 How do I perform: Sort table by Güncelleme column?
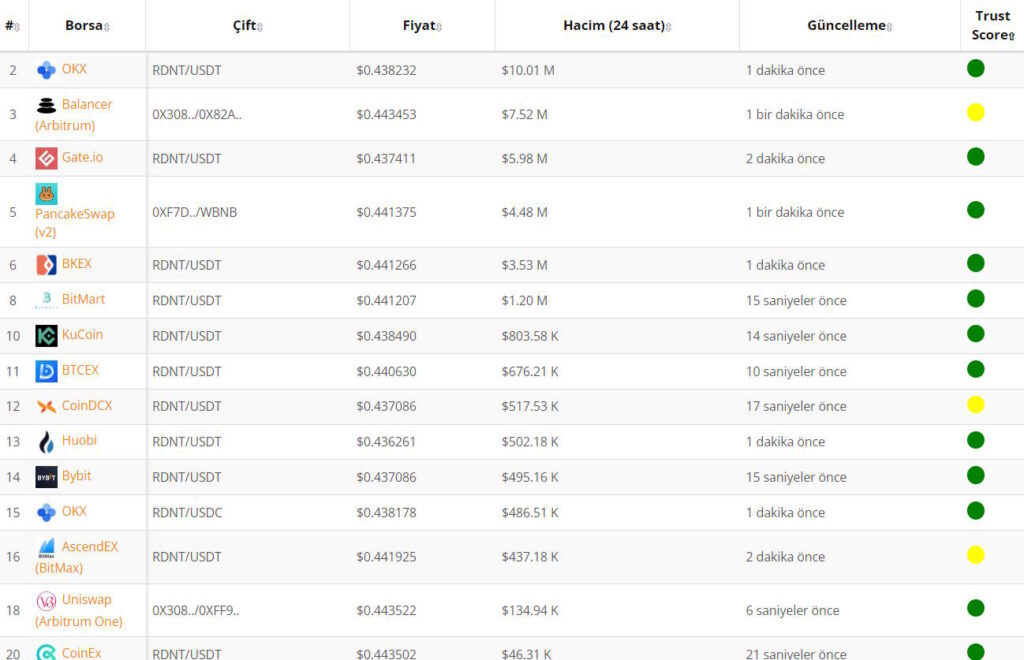point(850,25)
